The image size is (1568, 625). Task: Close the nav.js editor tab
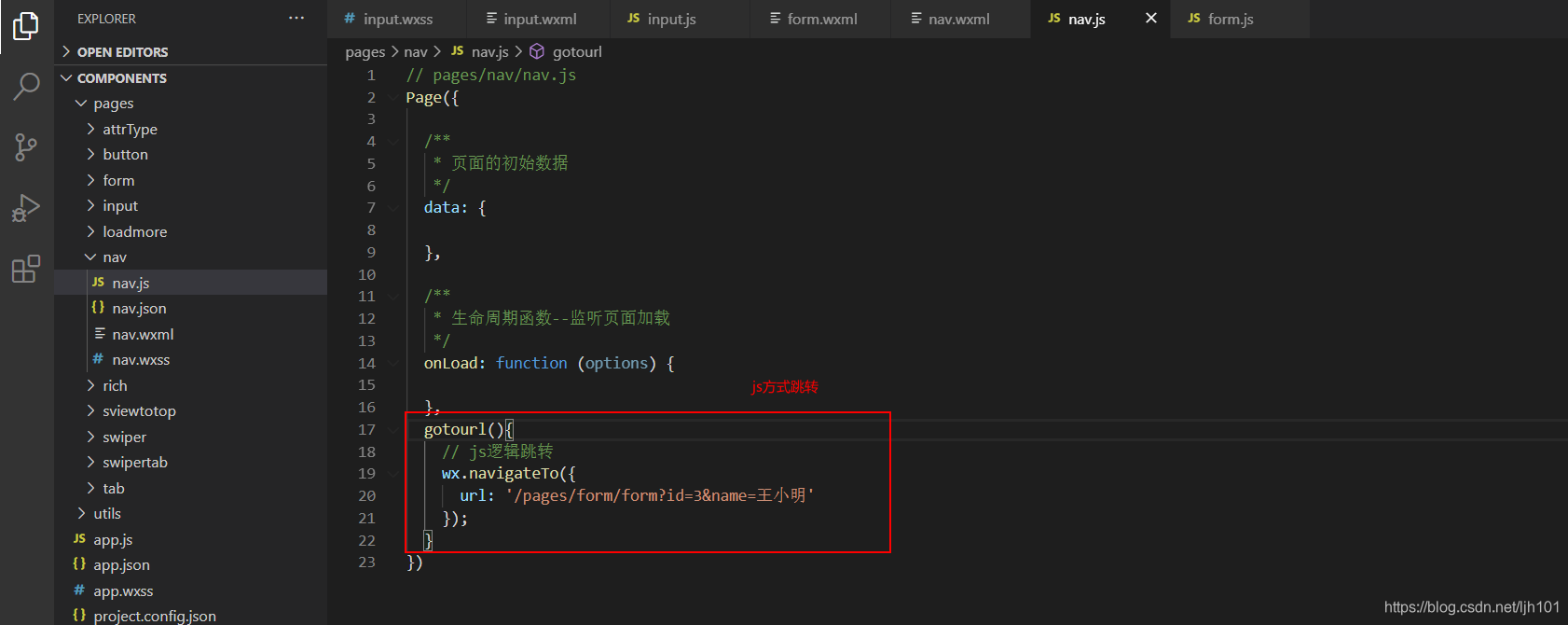pyautogui.click(x=1151, y=18)
